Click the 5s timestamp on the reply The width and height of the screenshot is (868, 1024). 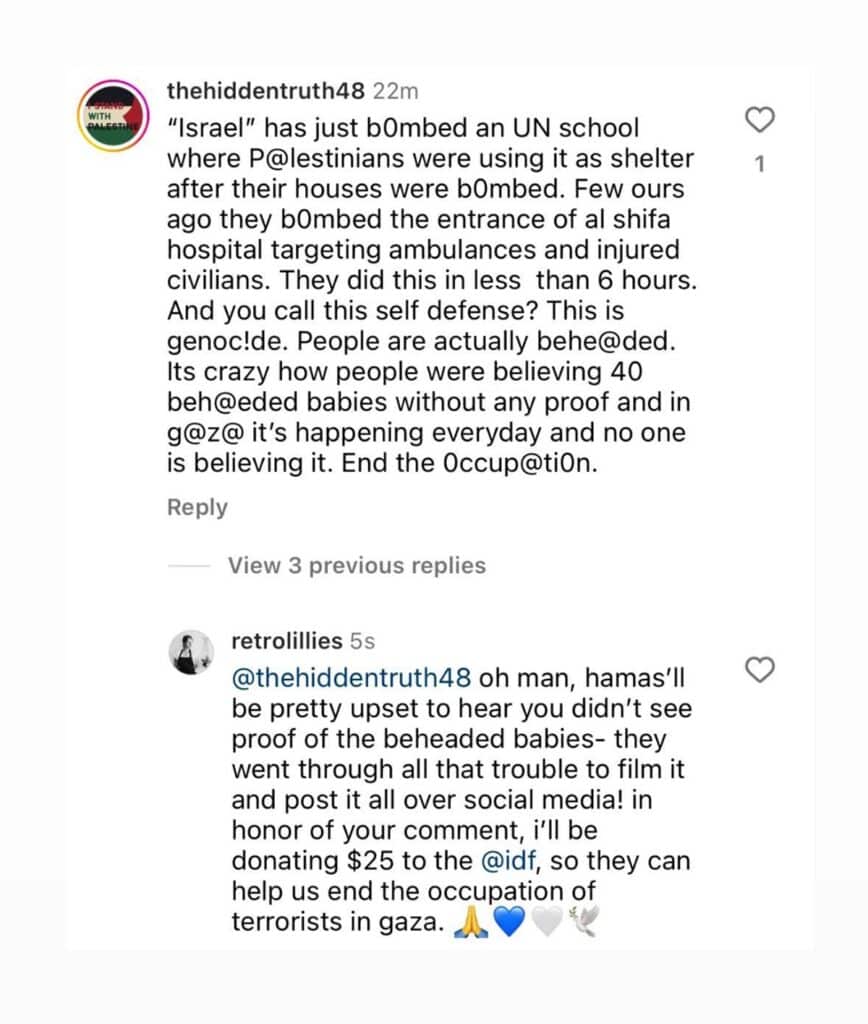pos(362,640)
